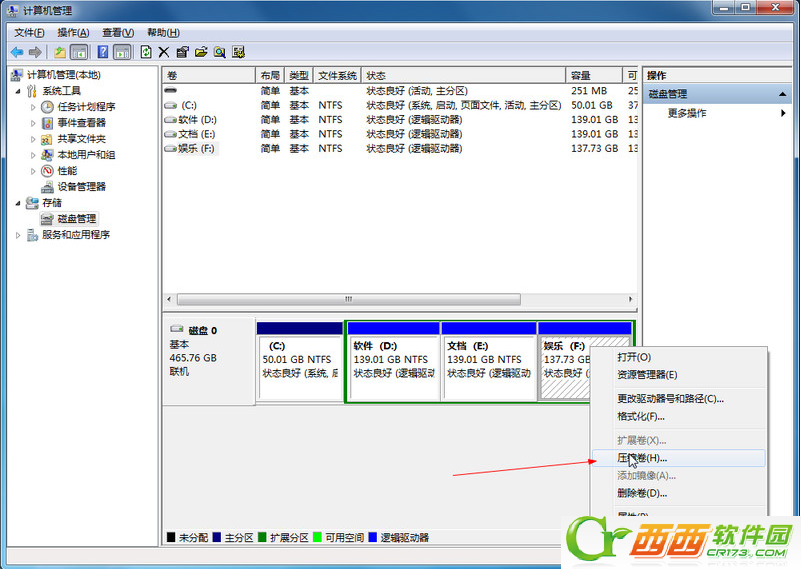Open the 查看(V) menu
801x569 pixels.
118,33
